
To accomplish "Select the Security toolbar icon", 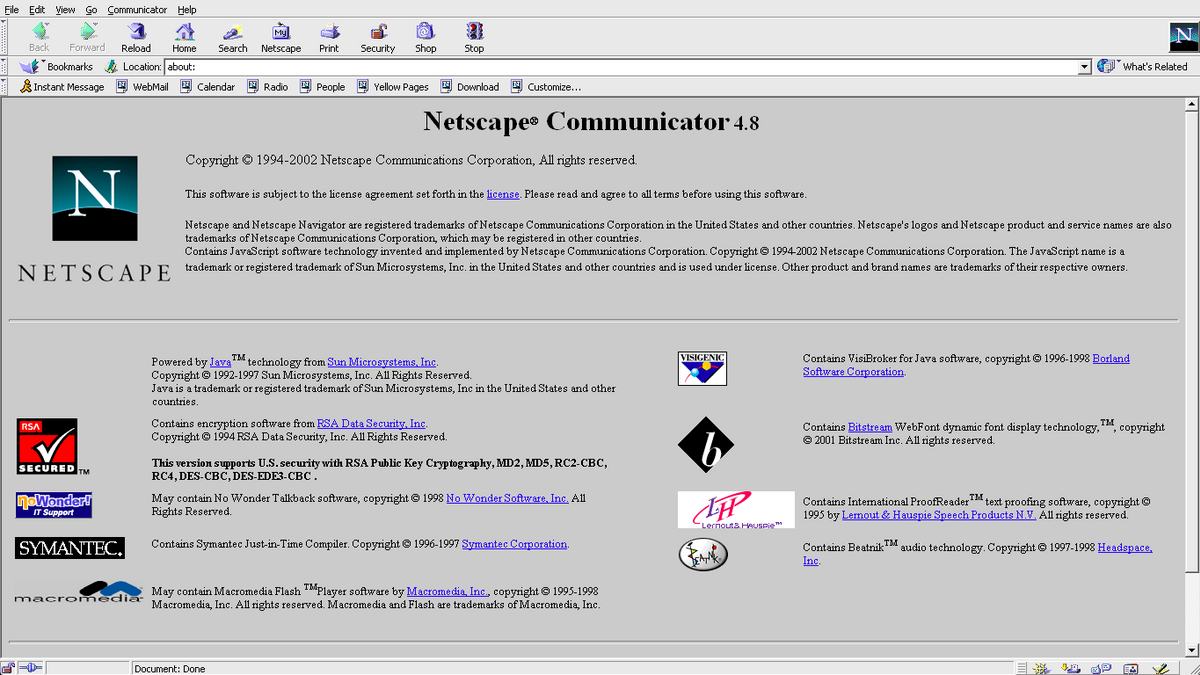I will tap(377, 37).
